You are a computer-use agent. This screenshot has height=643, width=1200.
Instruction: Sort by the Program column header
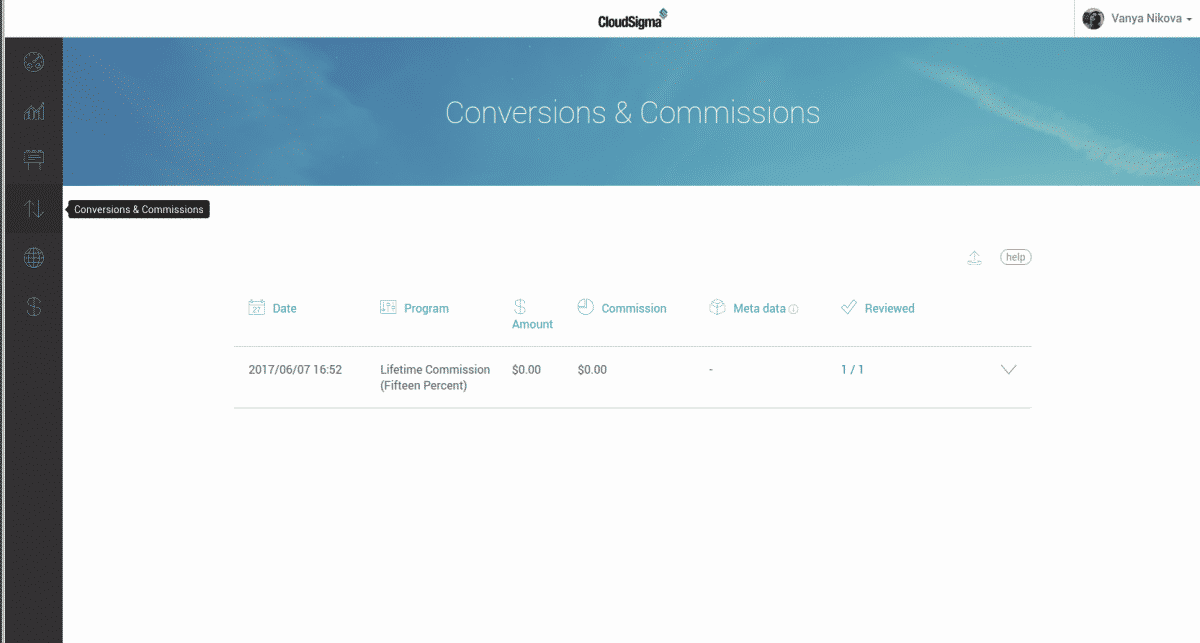425,308
